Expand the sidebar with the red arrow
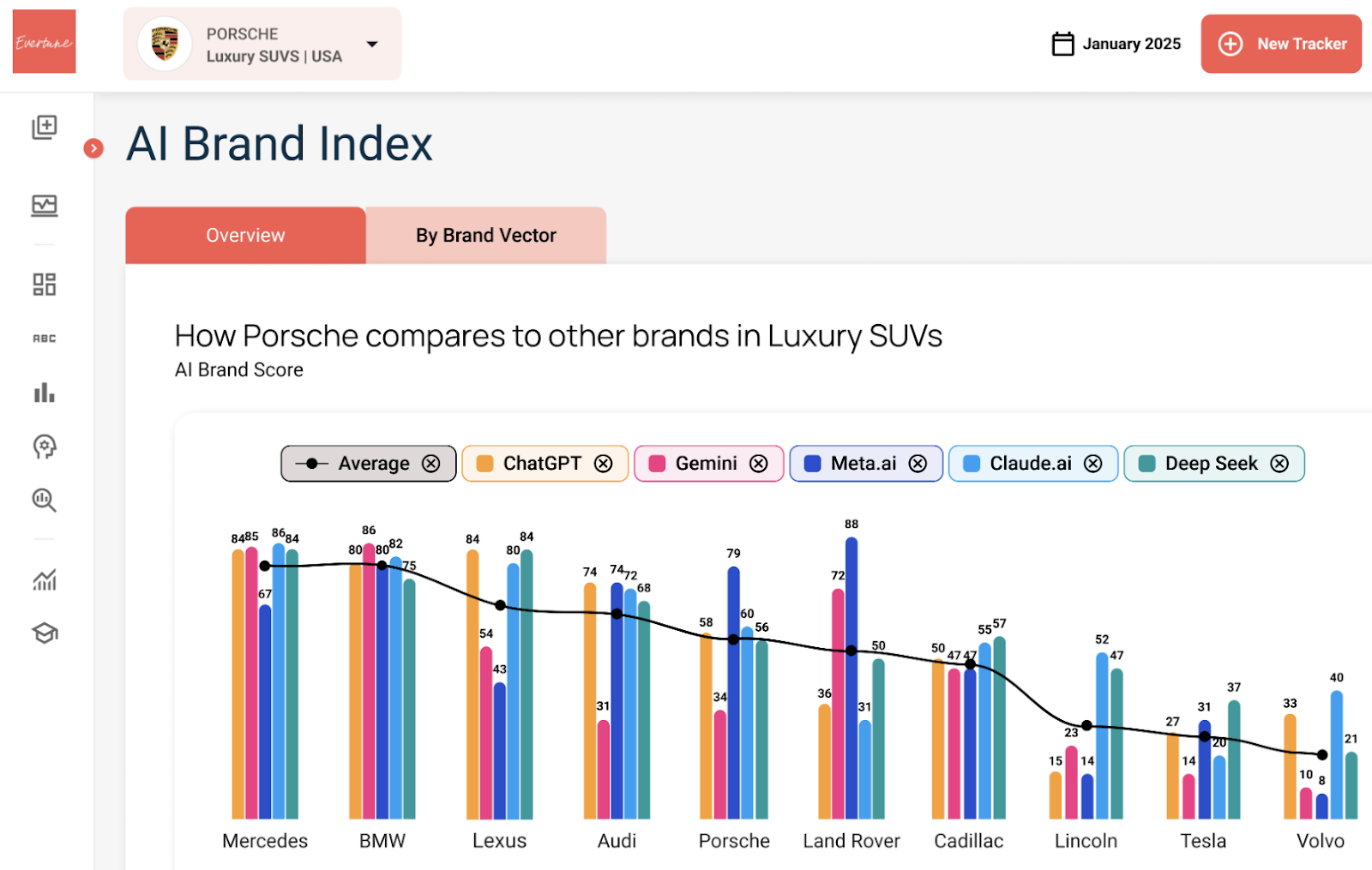 (93, 148)
